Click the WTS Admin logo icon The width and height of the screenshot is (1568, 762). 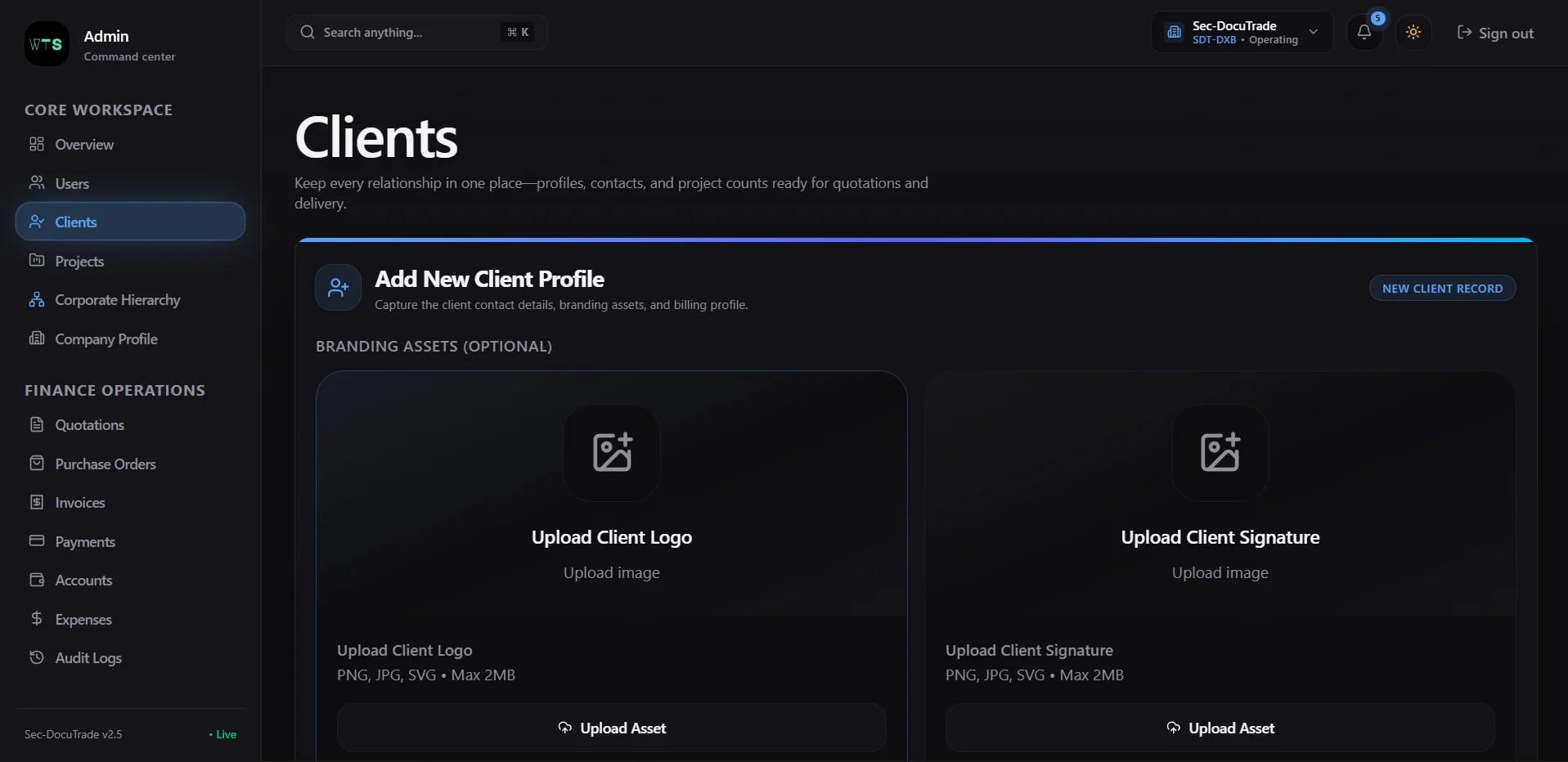pyautogui.click(x=47, y=44)
